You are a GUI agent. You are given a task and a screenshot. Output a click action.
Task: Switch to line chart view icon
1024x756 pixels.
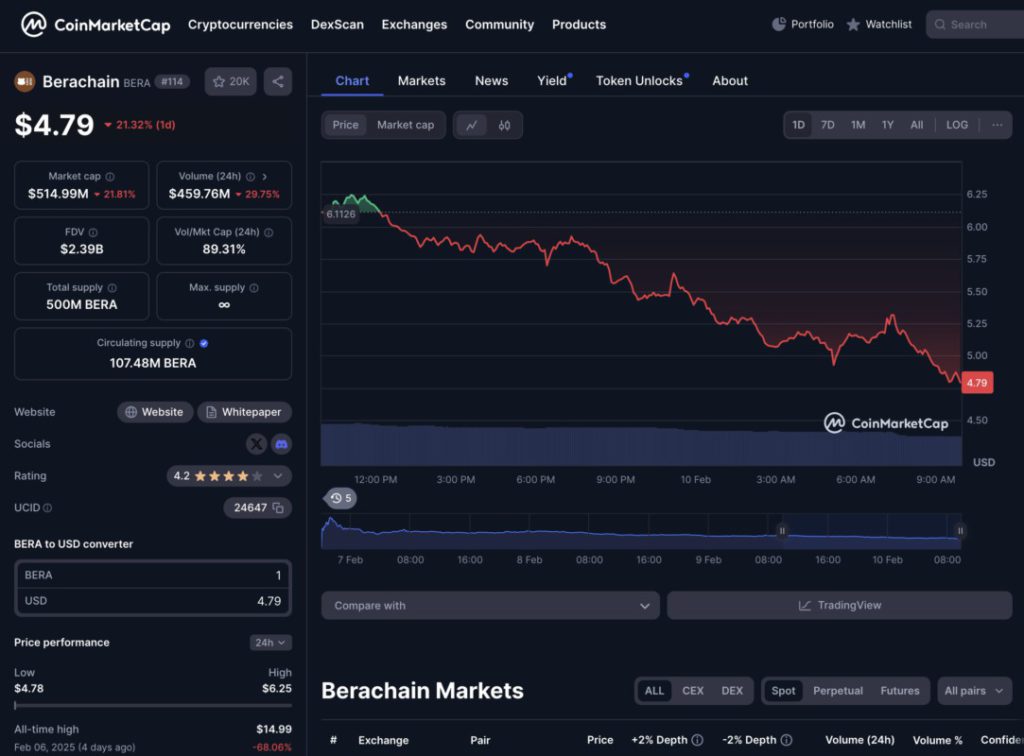tap(472, 125)
